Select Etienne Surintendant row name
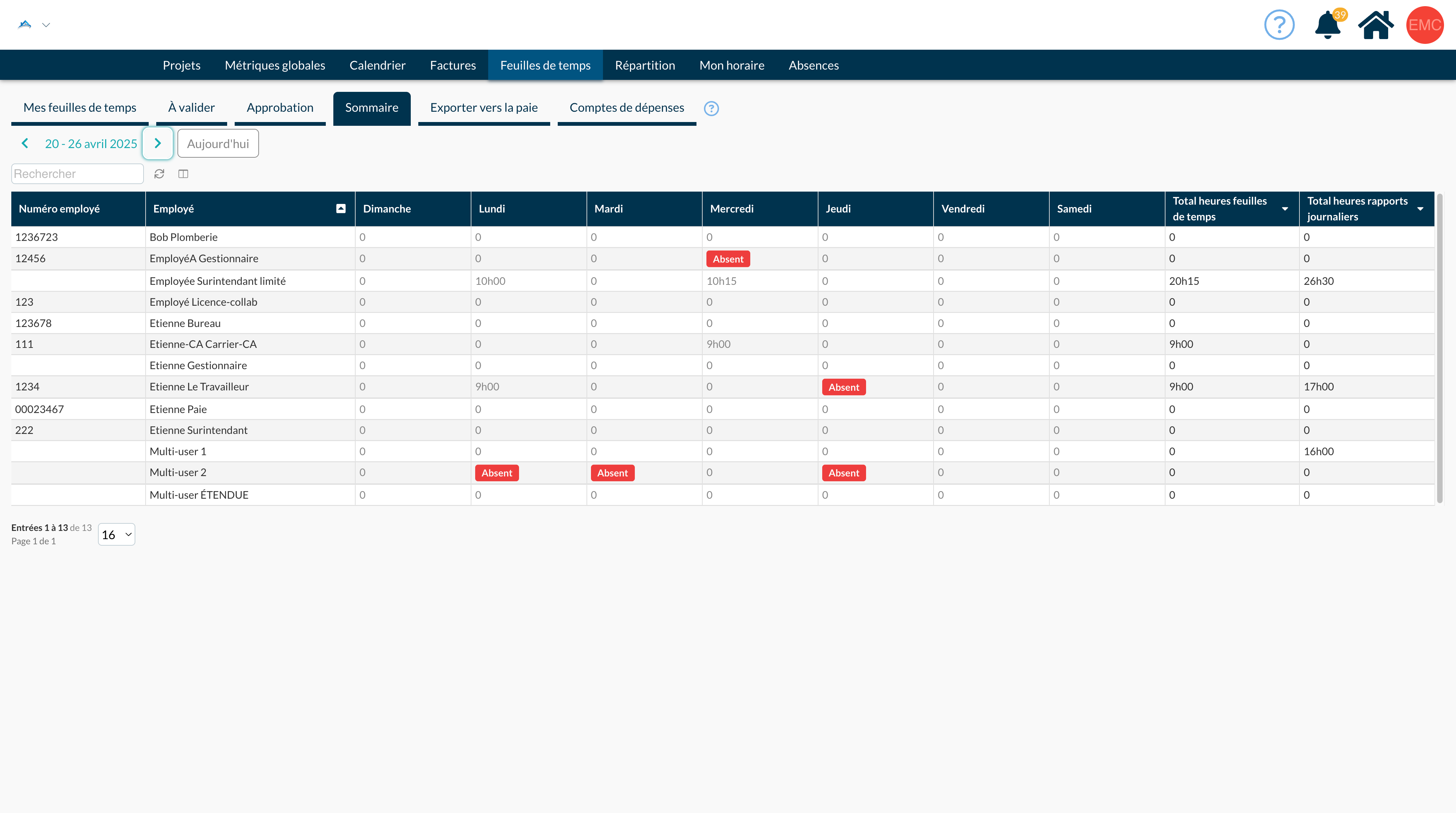 [x=198, y=430]
